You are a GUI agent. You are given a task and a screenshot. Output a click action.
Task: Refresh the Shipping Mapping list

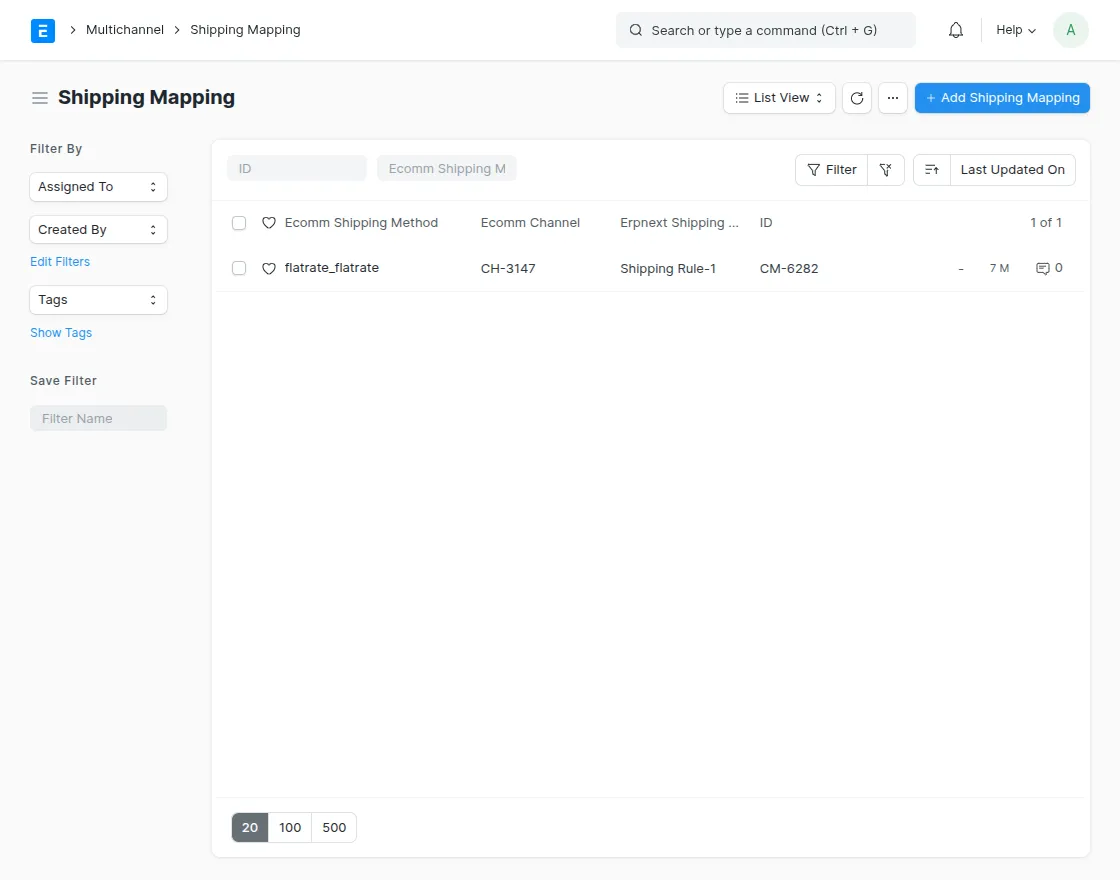[857, 97]
